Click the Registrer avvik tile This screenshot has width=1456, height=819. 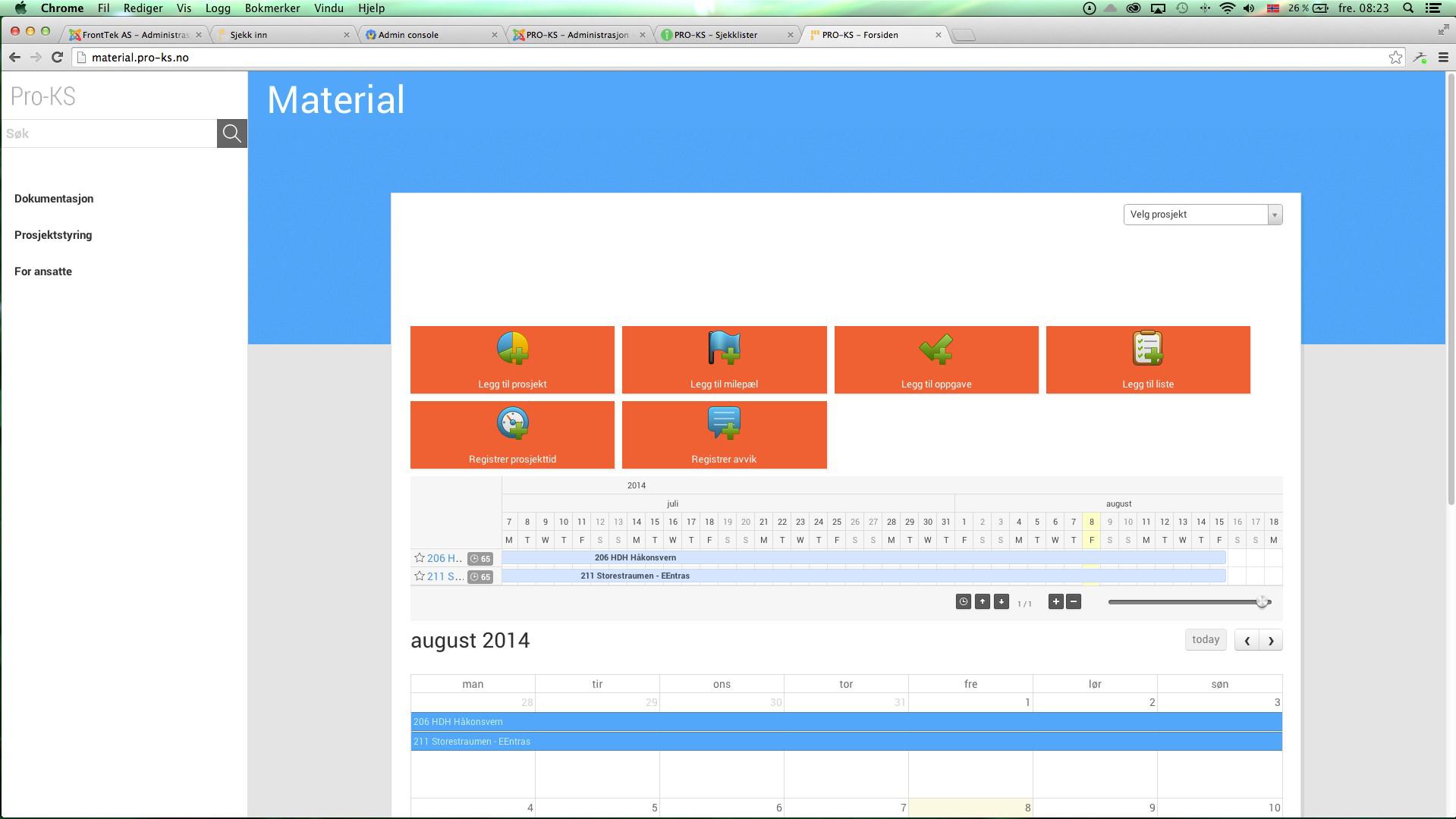[724, 435]
